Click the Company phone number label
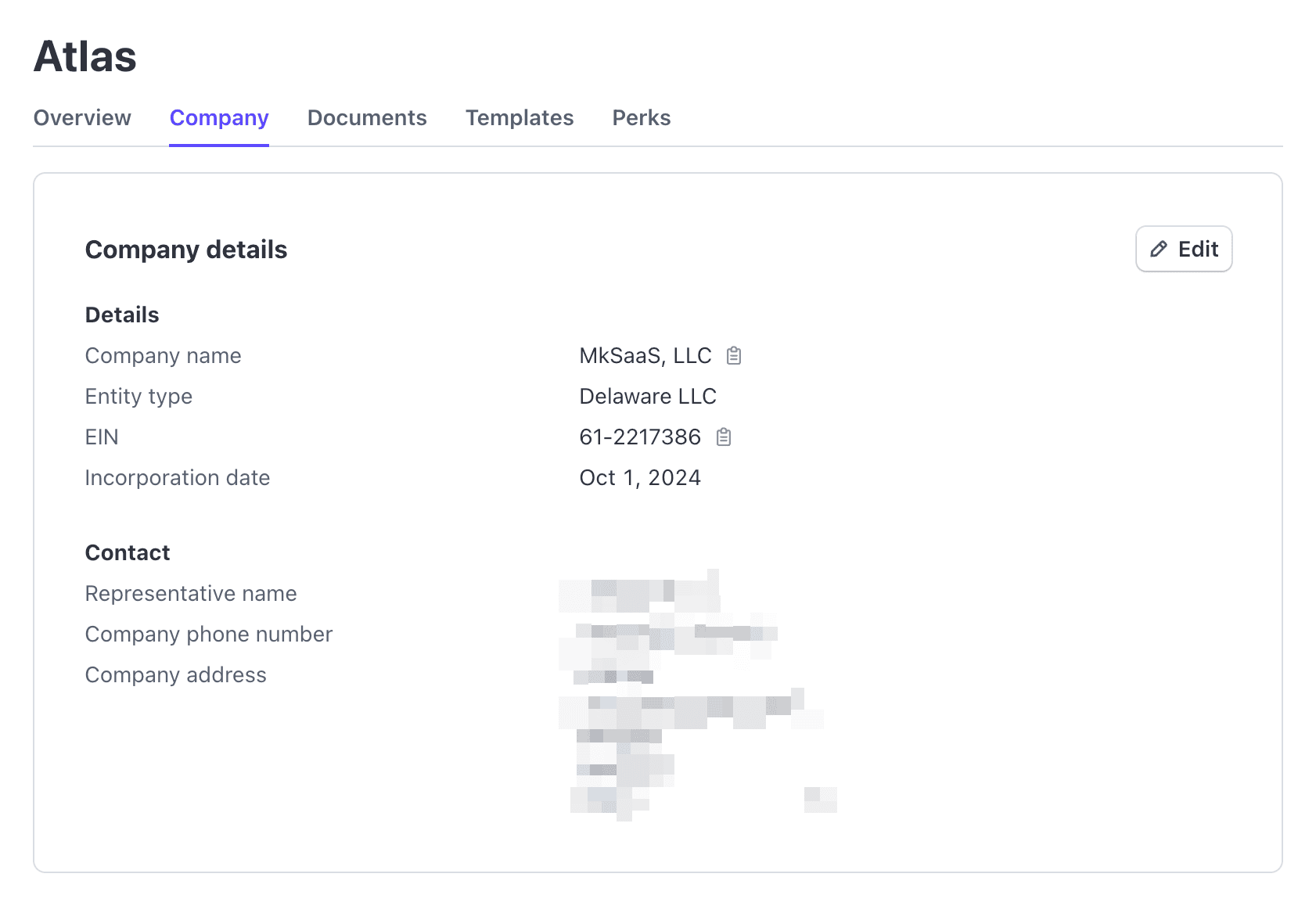This screenshot has width=1316, height=906. pyautogui.click(x=209, y=635)
